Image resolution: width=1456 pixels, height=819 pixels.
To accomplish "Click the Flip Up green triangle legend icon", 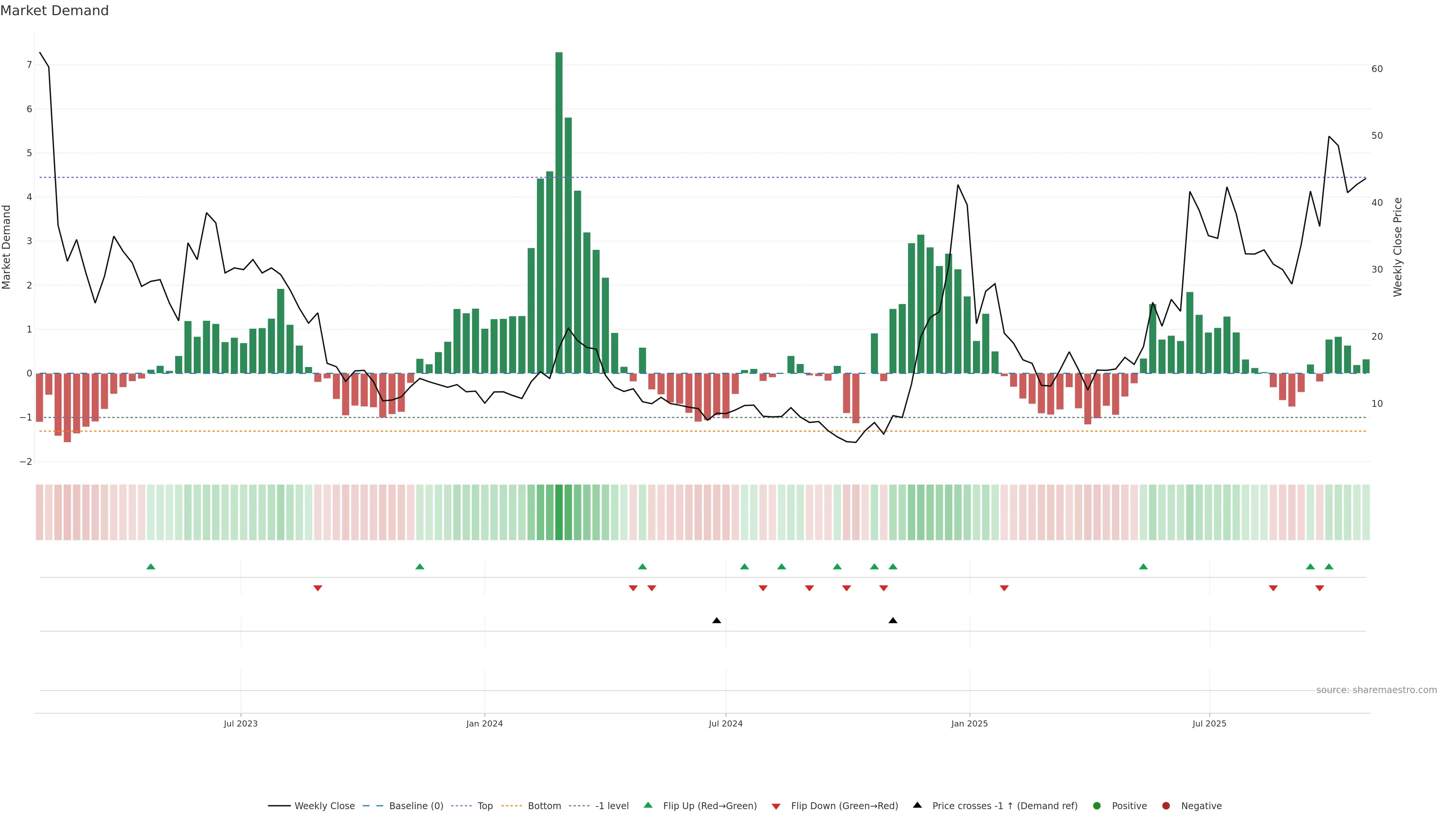I will point(648,805).
